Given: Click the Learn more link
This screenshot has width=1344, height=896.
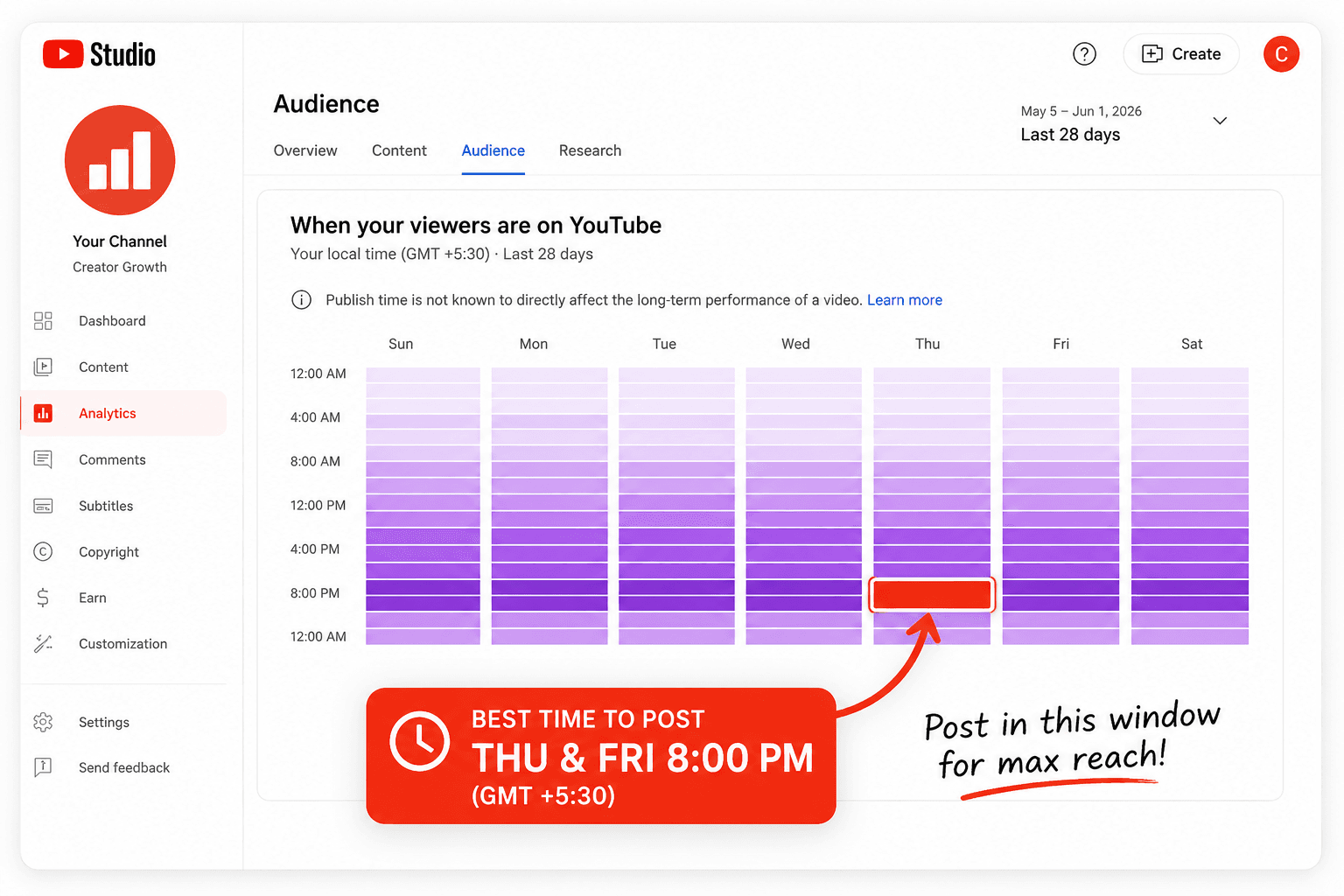Looking at the screenshot, I should click(x=905, y=300).
